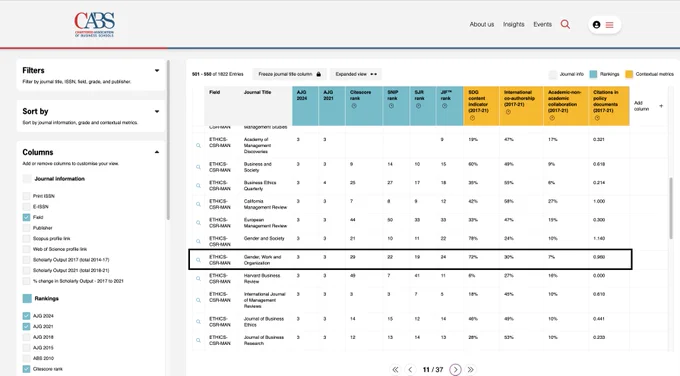Uncheck the Field column checkbox

(26, 217)
